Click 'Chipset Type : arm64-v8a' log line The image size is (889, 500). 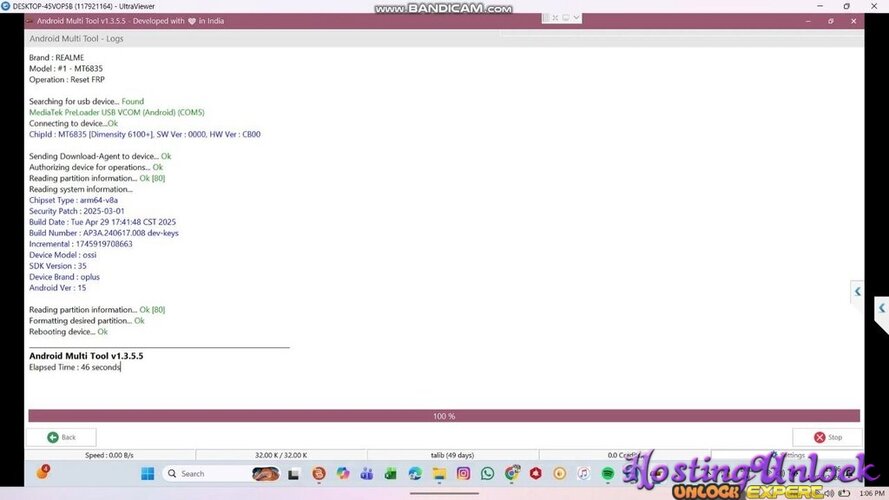pyautogui.click(x=74, y=200)
